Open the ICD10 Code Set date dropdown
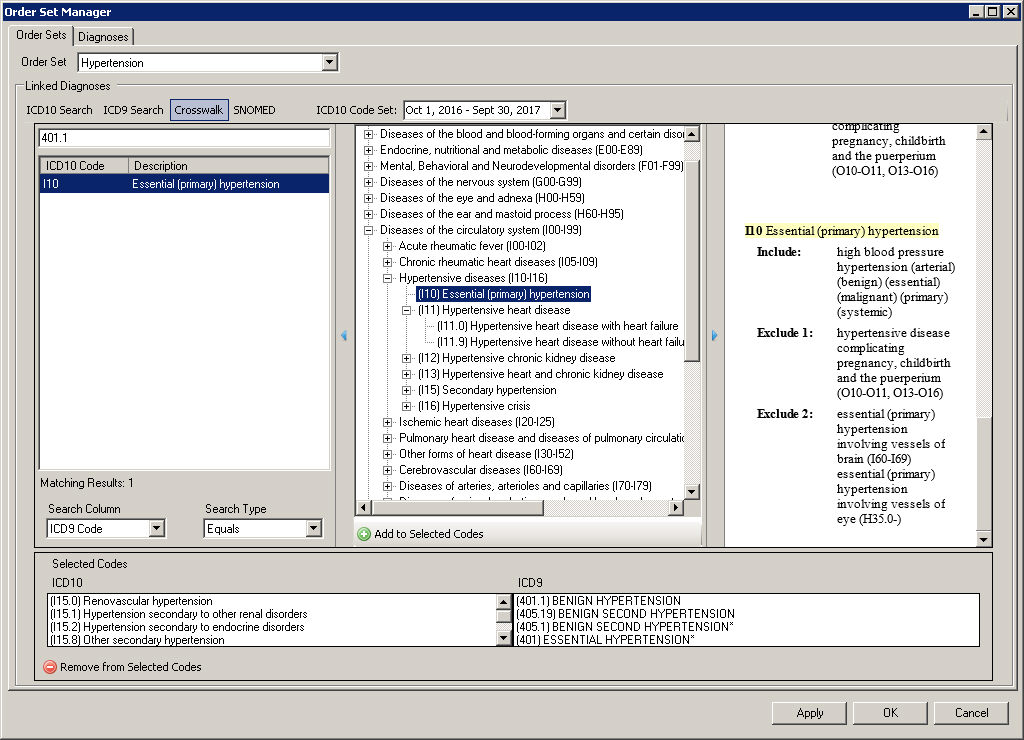 point(558,110)
